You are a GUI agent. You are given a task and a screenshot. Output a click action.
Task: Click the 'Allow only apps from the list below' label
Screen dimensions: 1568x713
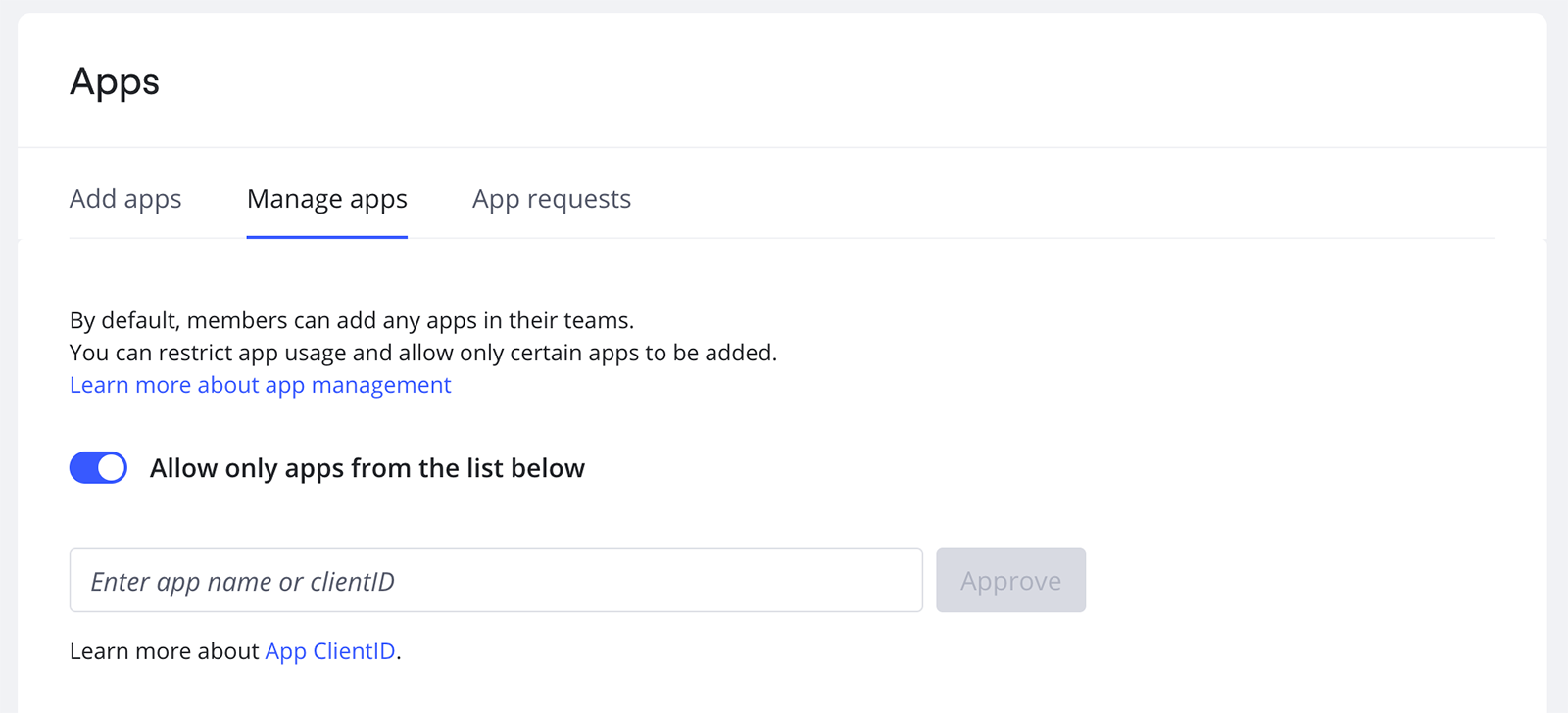tap(367, 468)
